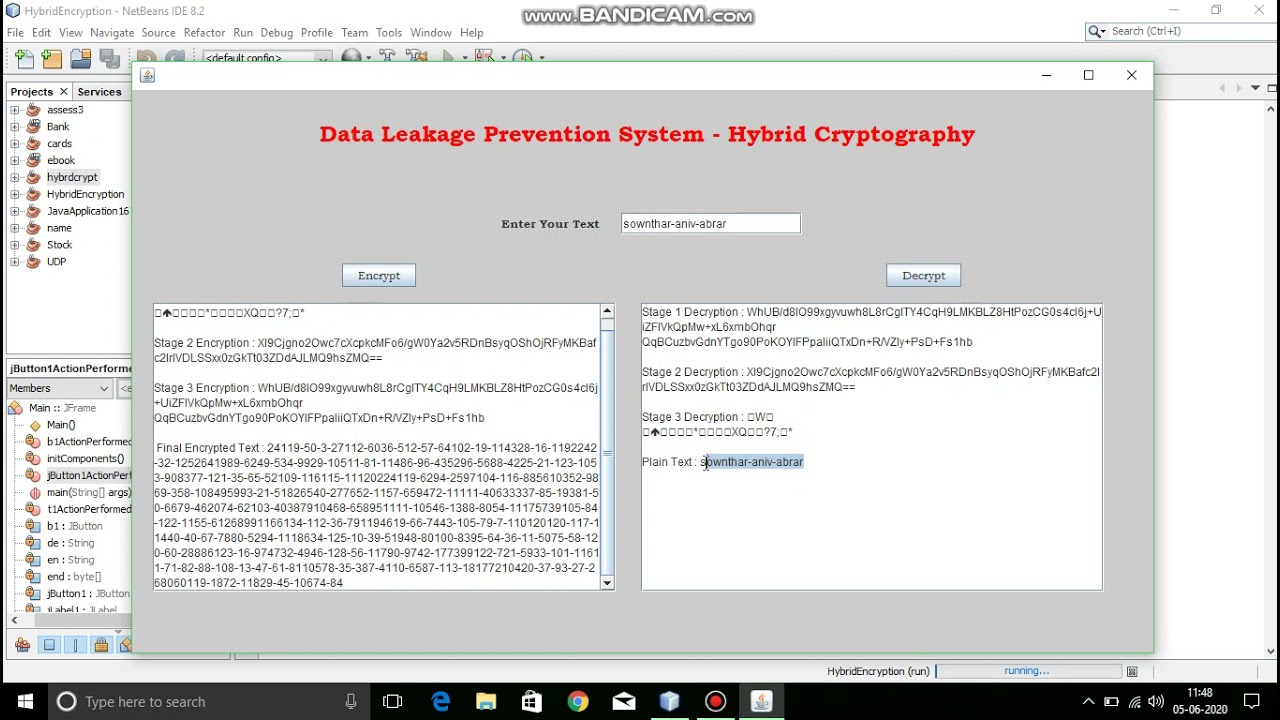Open the default config dropdown
The width and height of the screenshot is (1280, 720).
click(267, 58)
